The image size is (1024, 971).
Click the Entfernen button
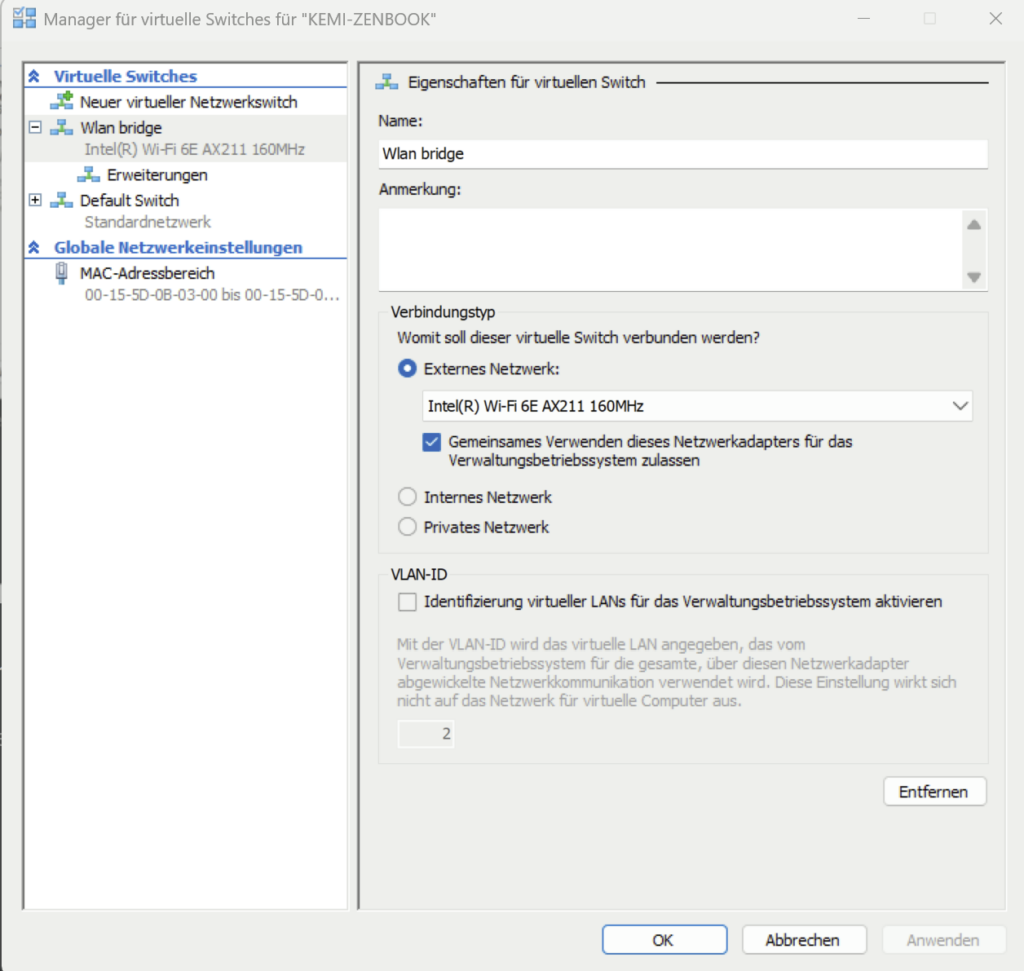(934, 791)
